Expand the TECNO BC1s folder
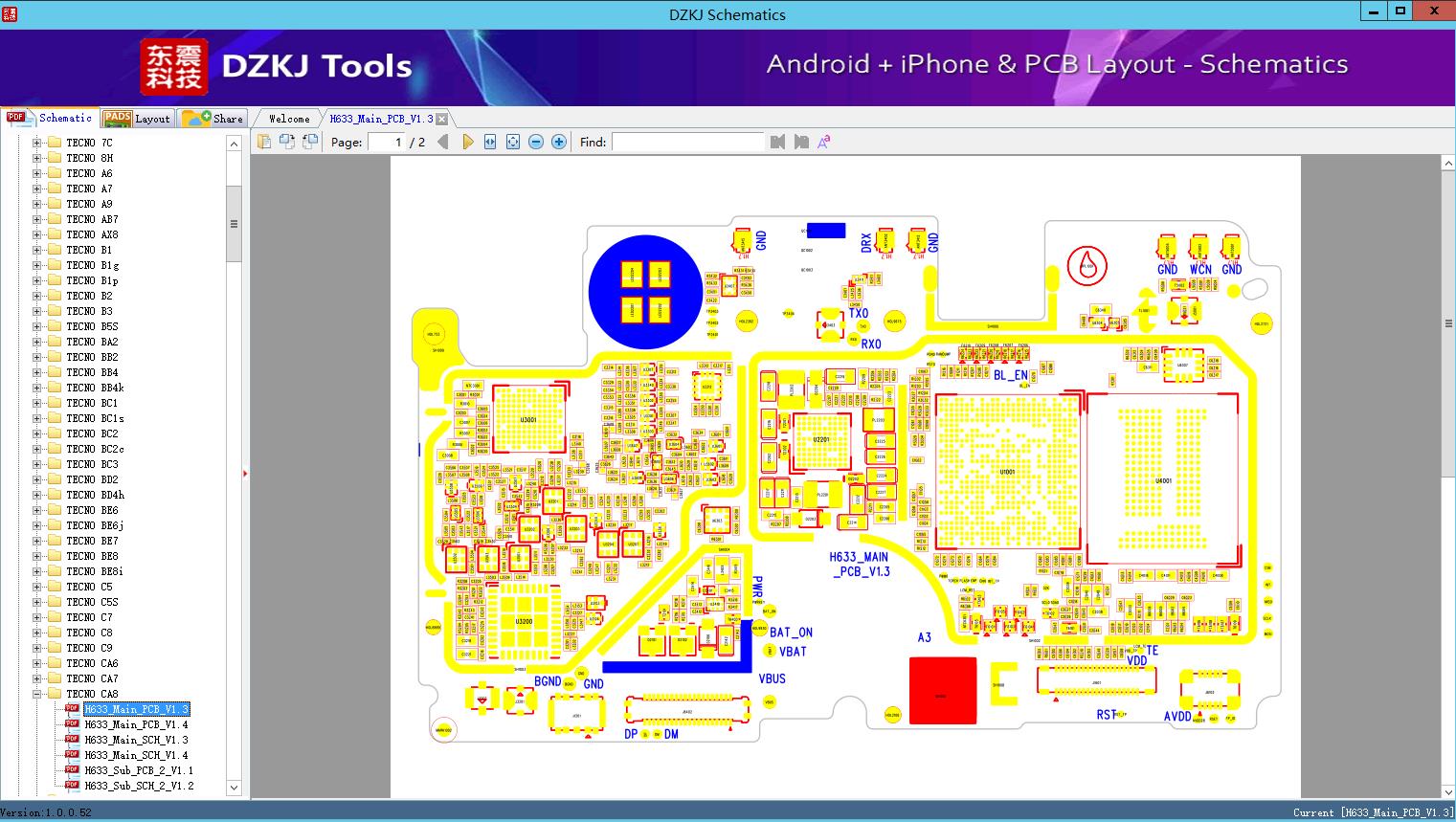The width and height of the screenshot is (1456, 822). [37, 418]
